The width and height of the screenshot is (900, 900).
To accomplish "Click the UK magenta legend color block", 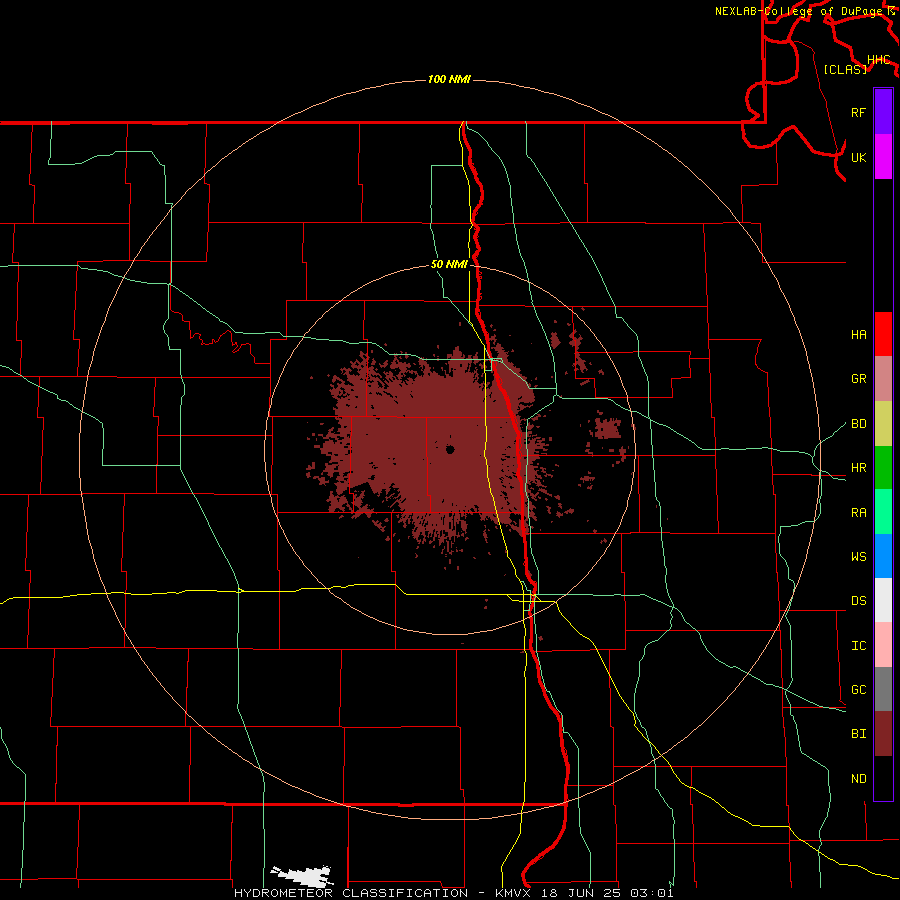I will point(883,157).
